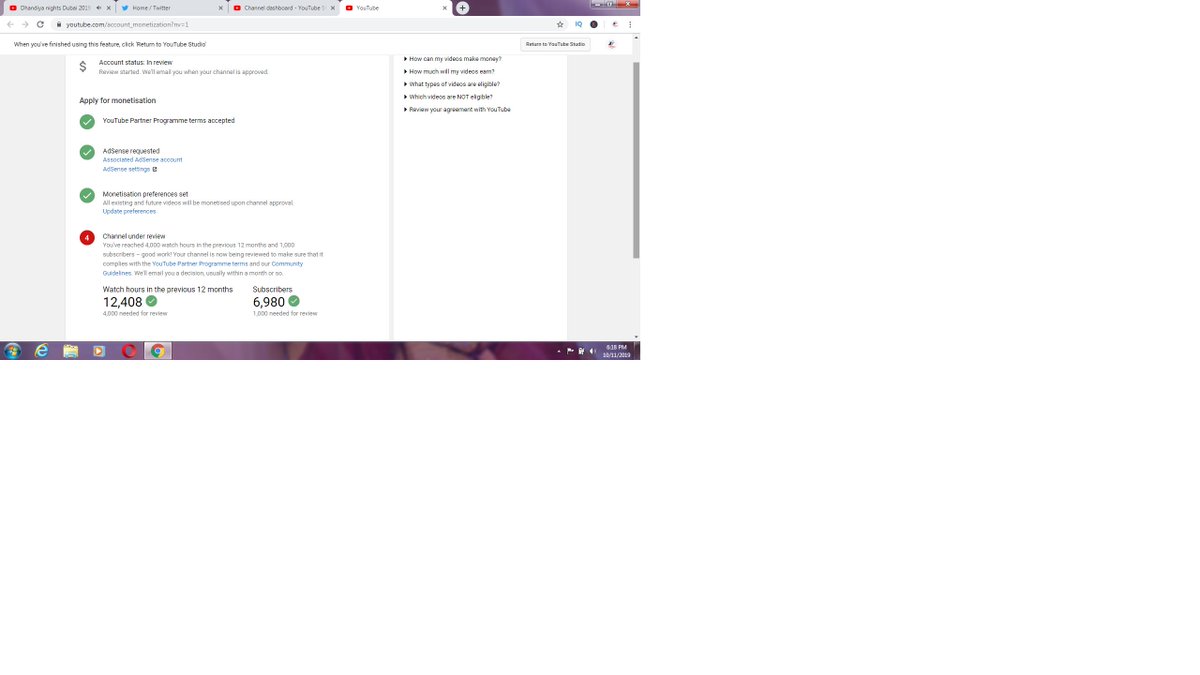Go forward in browser history
The width and height of the screenshot is (1200, 675).
(25, 24)
